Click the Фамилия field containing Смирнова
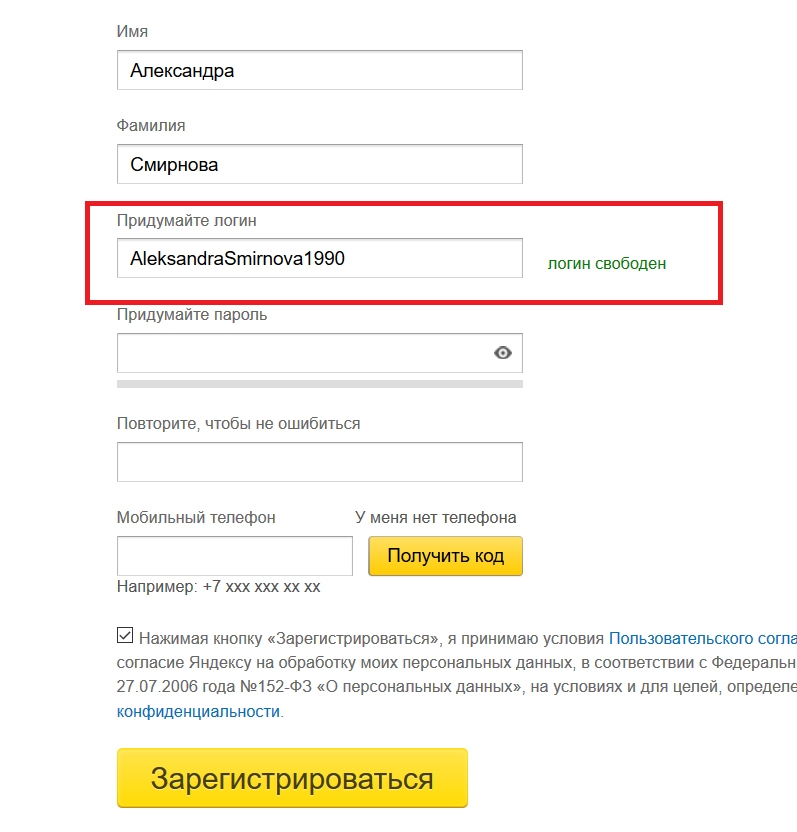Screen dimensions: 797x832 tap(320, 164)
